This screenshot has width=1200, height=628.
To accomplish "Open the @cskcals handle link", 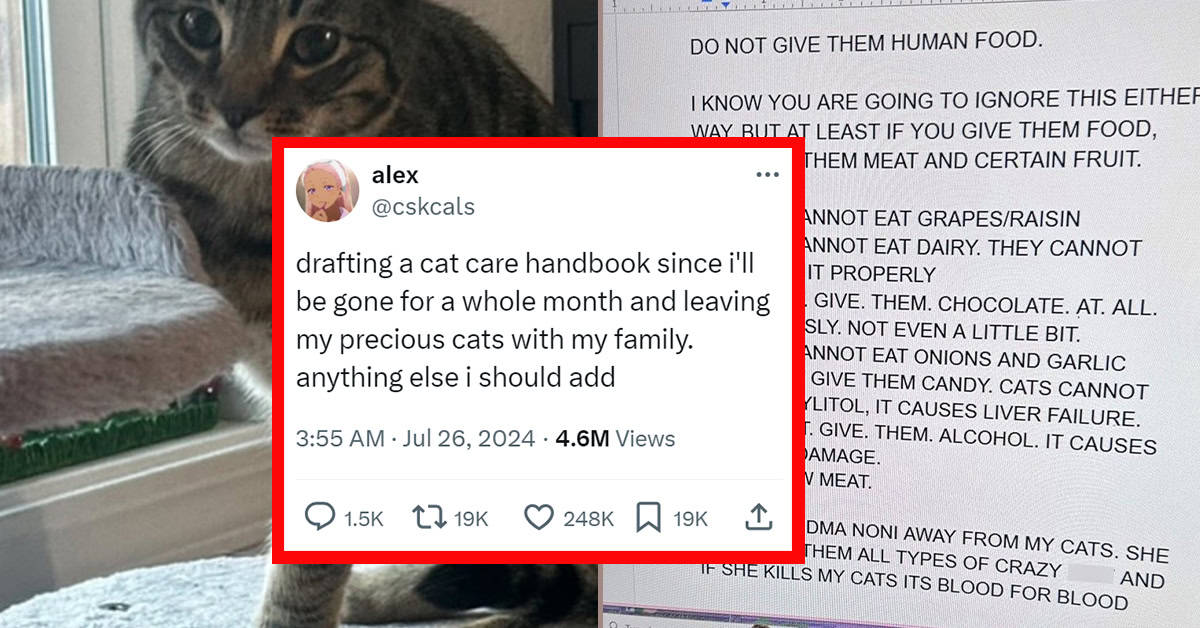I will [x=423, y=207].
